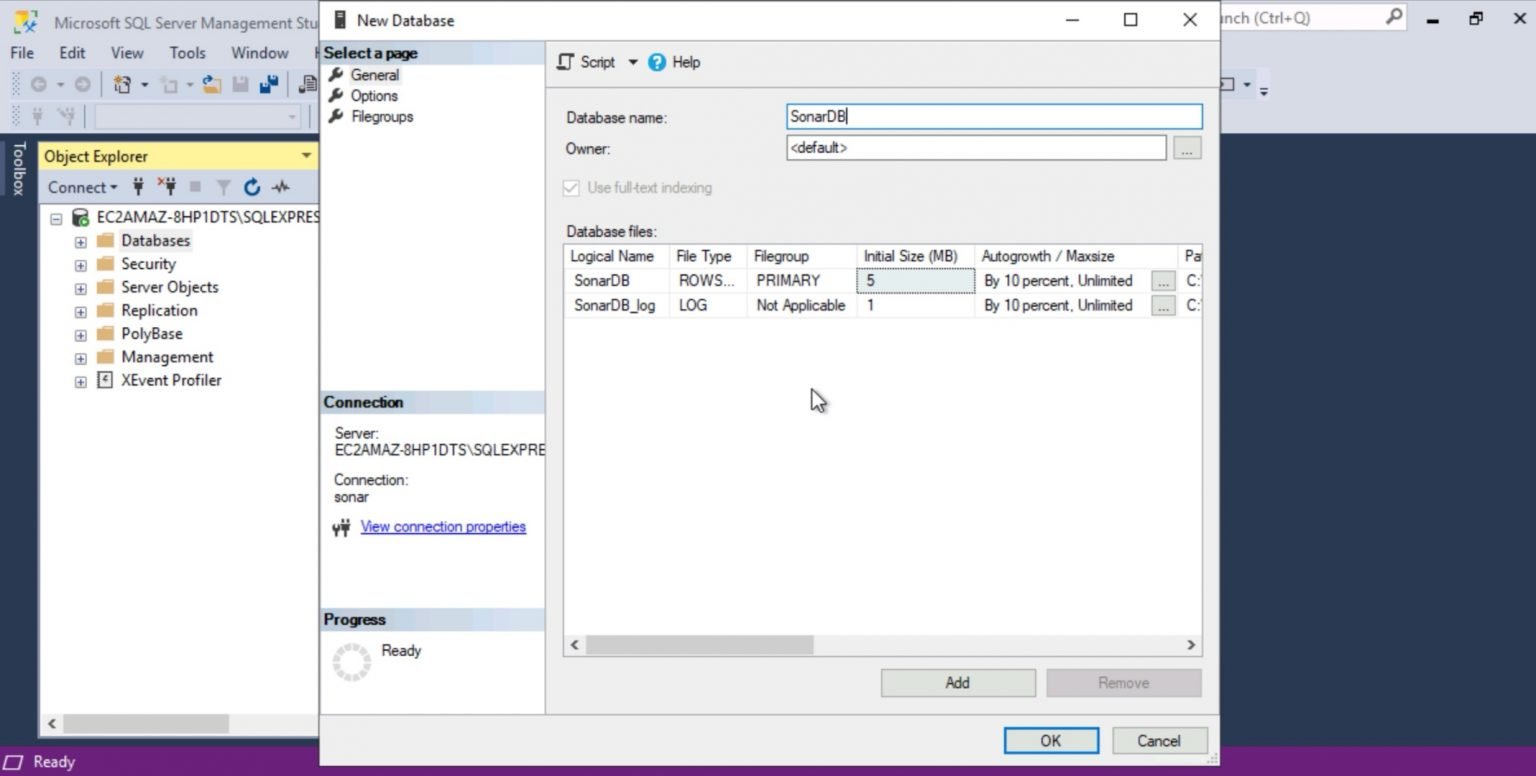Open the Tools menu
The width and height of the screenshot is (1536, 776).
click(187, 52)
